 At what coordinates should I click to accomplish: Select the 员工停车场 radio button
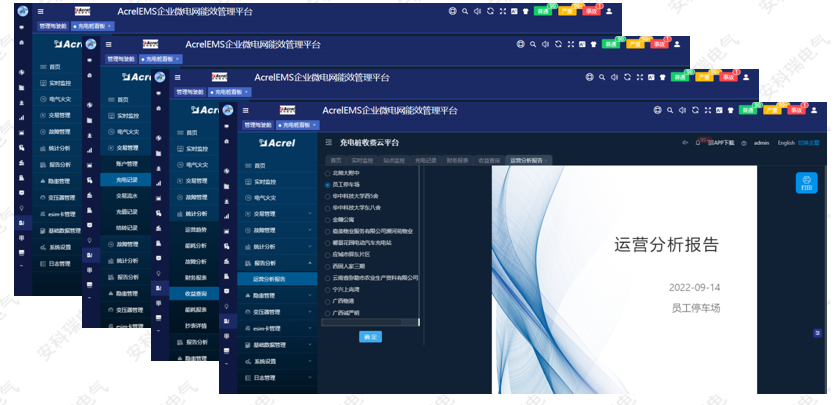click(328, 185)
